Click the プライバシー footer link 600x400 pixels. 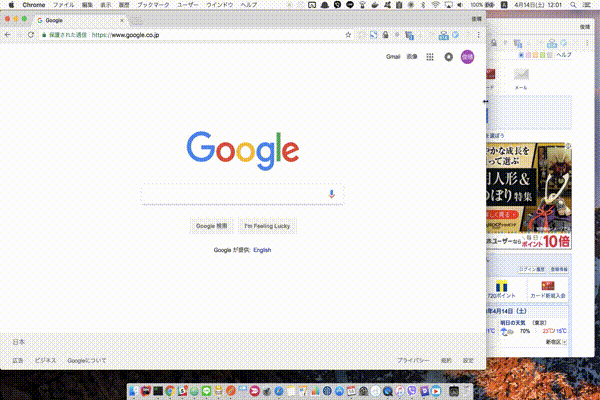tap(412, 359)
